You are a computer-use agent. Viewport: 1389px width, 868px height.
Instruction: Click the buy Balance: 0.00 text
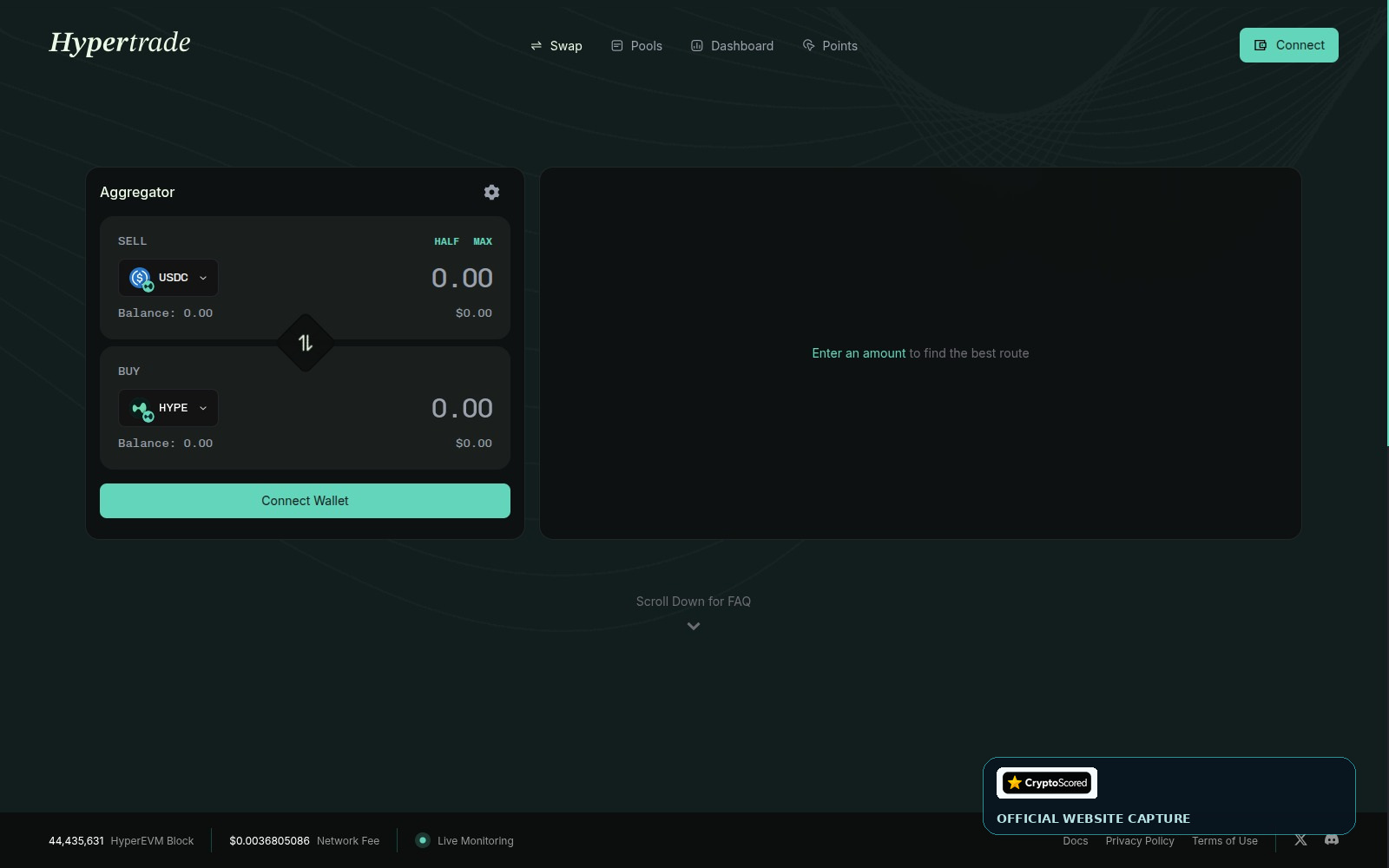[x=165, y=444]
